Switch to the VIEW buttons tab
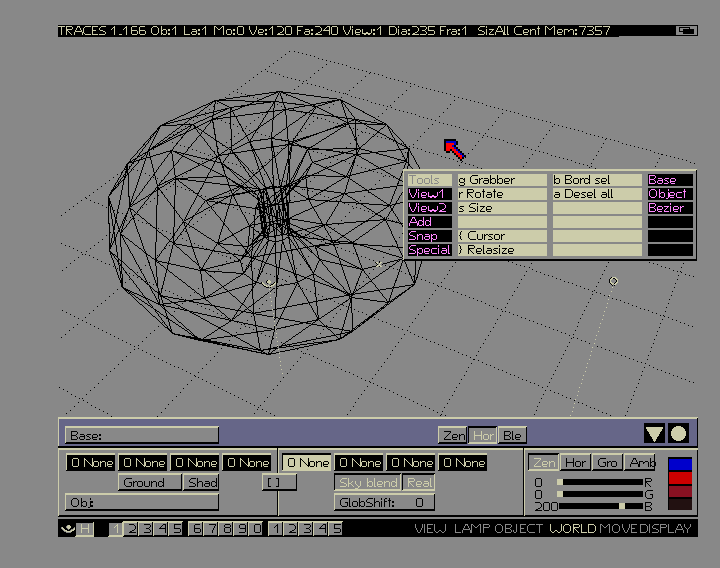 pyautogui.click(x=430, y=529)
